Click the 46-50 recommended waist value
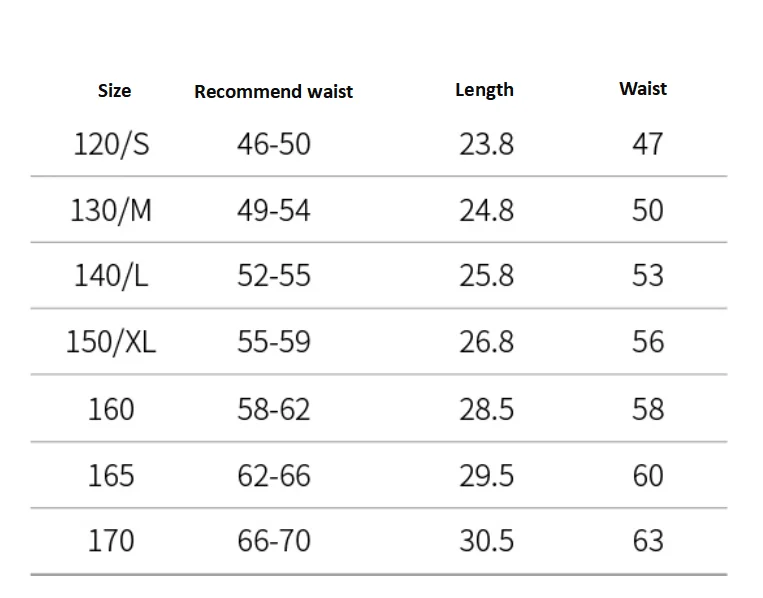This screenshot has width=763, height=598. (273, 144)
